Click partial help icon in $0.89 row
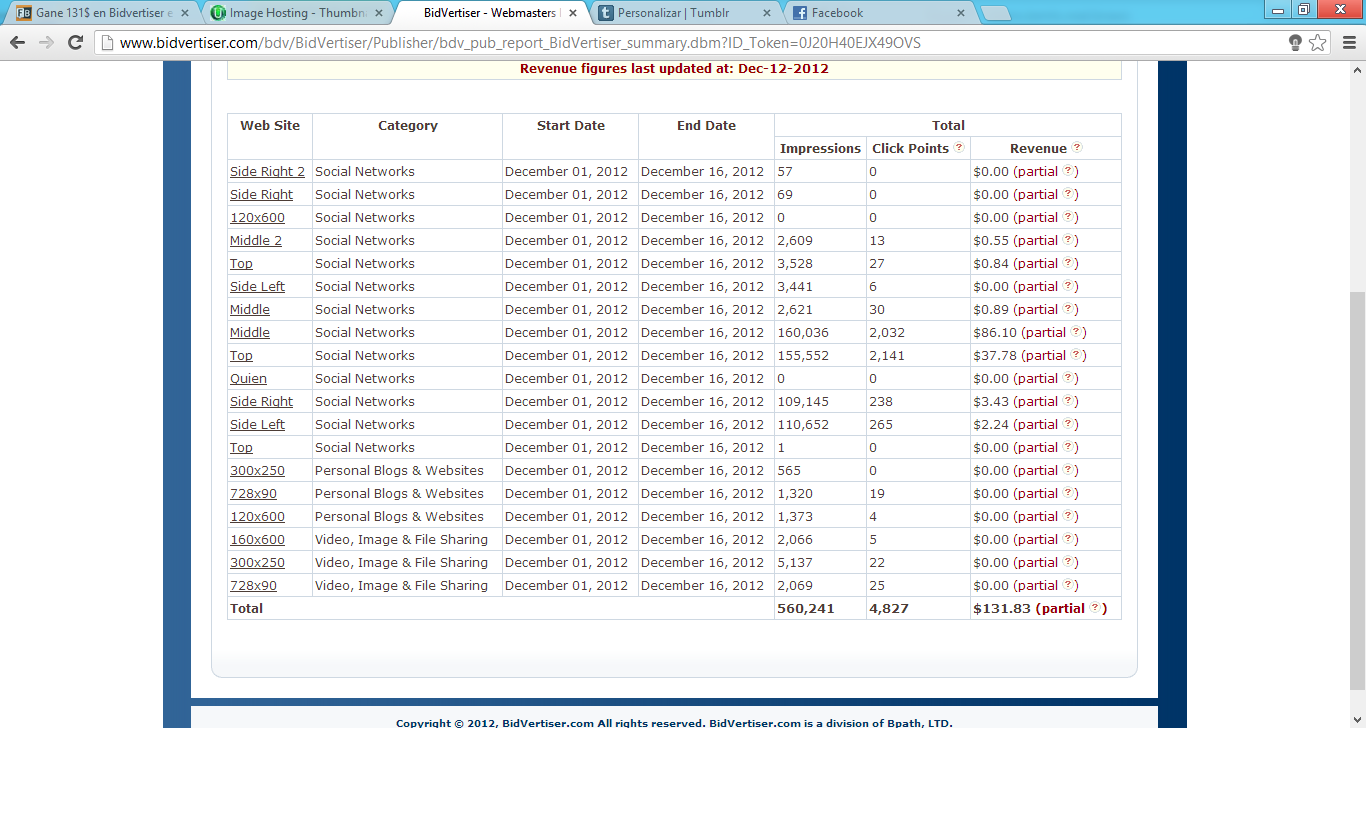1366x820 pixels. [x=1068, y=309]
